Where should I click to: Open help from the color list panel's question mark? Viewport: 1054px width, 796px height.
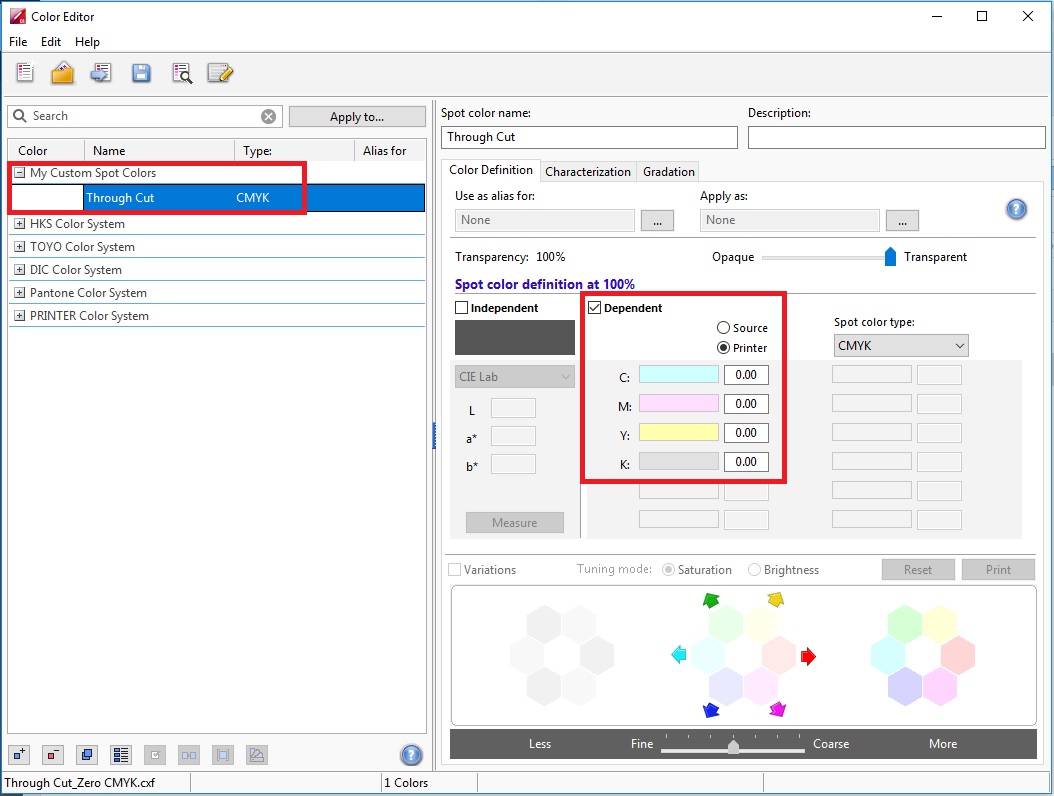pyautogui.click(x=411, y=755)
